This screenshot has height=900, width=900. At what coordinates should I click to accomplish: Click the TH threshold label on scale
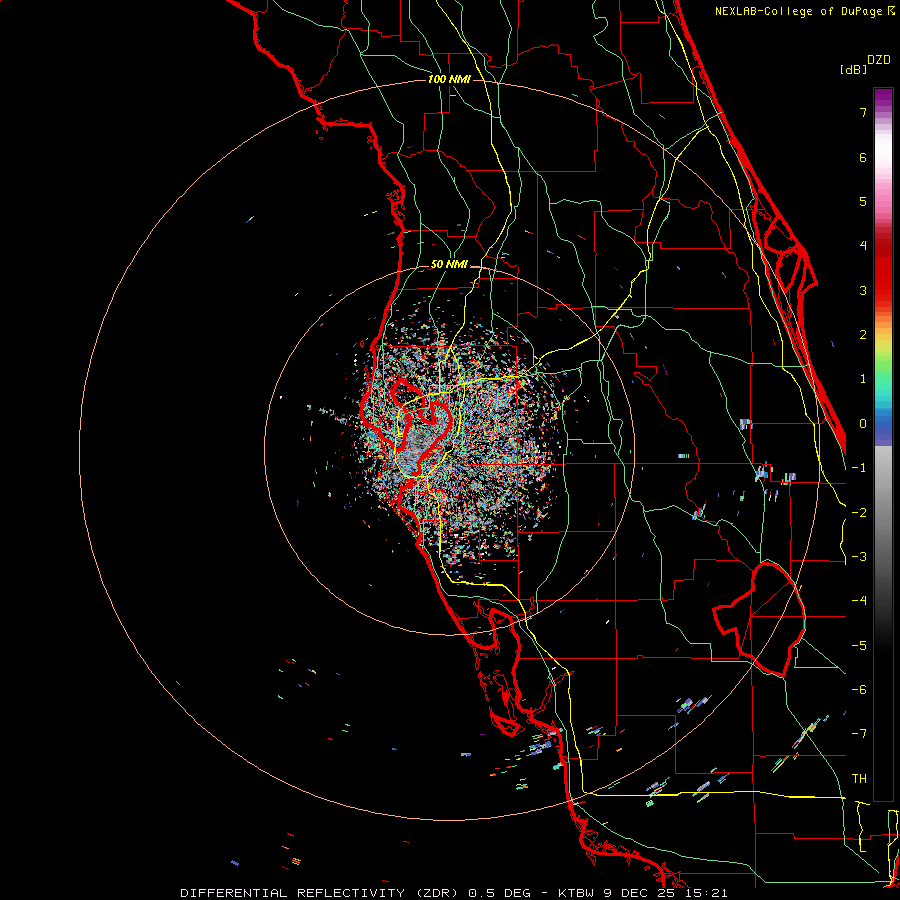point(859,779)
